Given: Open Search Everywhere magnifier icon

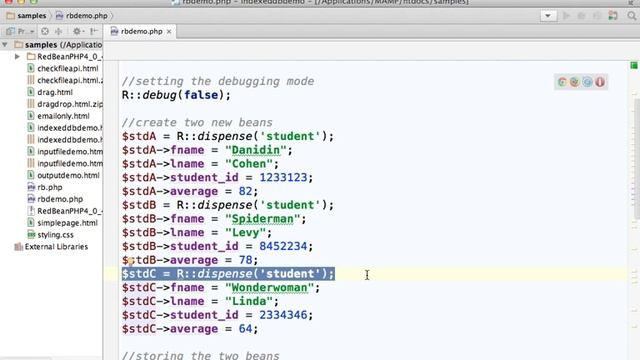Looking at the screenshot, I should coord(632,16).
